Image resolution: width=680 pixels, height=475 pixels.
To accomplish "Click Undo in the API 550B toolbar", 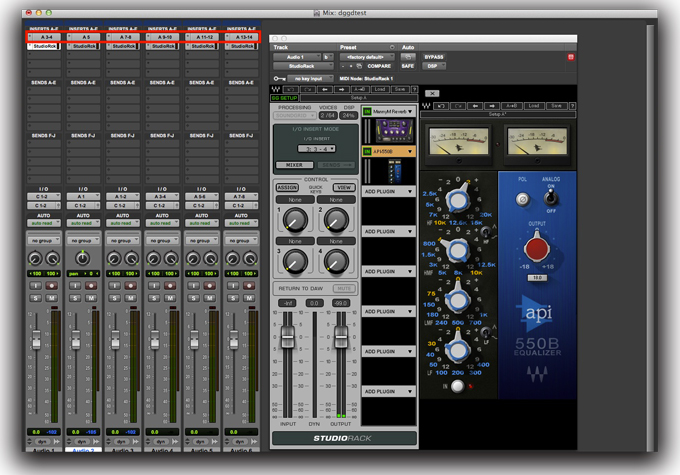I will pyautogui.click(x=441, y=106).
